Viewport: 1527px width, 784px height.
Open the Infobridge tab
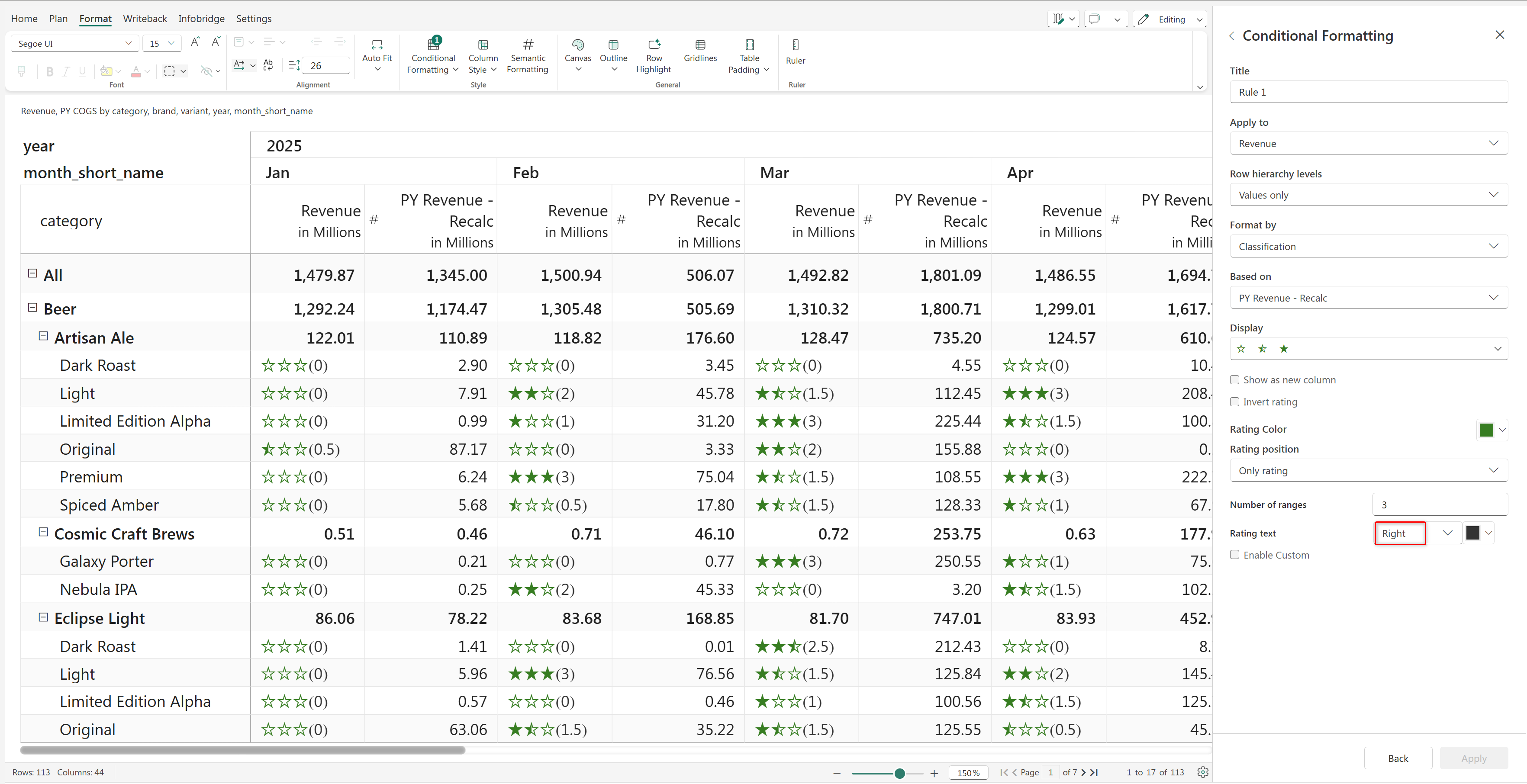(201, 18)
